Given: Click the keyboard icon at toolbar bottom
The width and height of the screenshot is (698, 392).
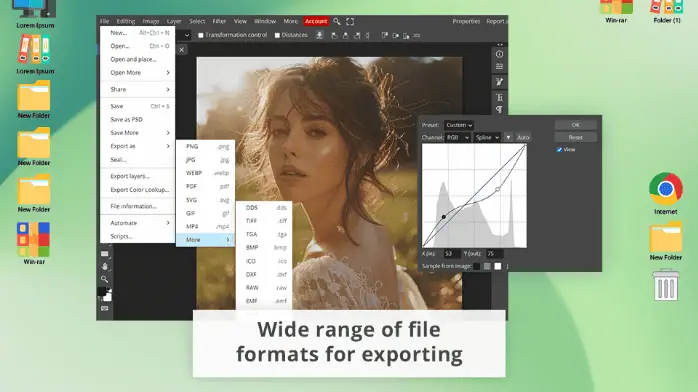Looking at the screenshot, I should tap(105, 308).
